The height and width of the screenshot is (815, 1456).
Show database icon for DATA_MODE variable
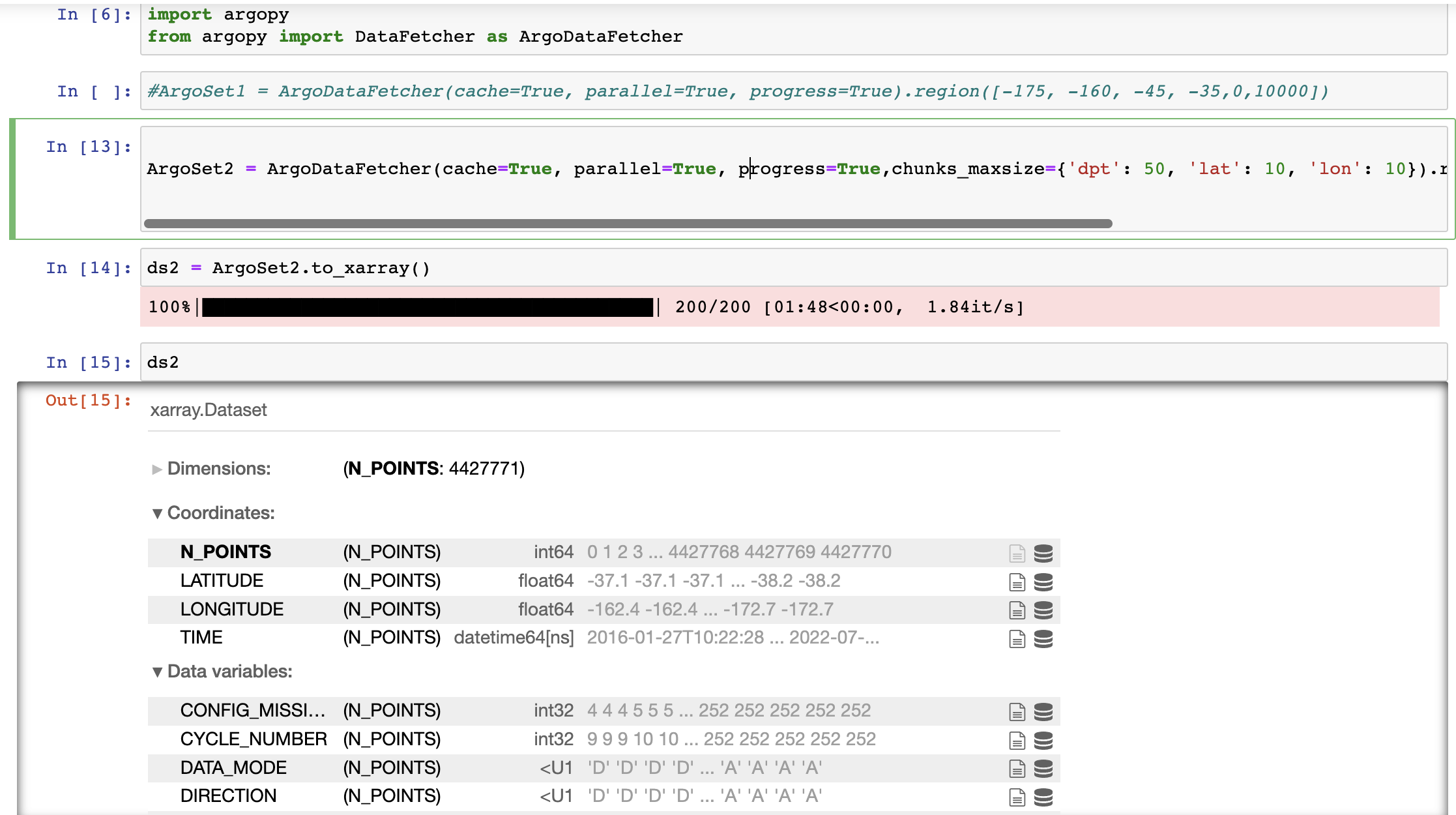click(x=1043, y=769)
